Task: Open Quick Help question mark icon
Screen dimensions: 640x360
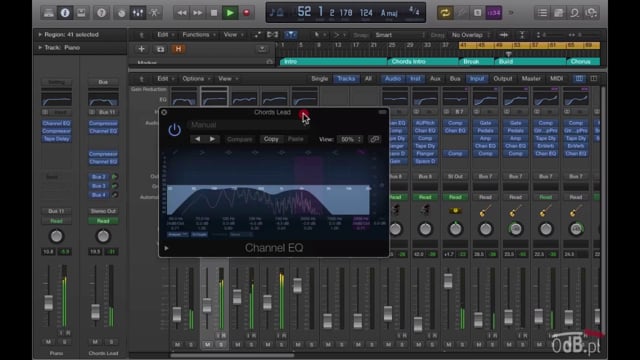Action: [102, 13]
